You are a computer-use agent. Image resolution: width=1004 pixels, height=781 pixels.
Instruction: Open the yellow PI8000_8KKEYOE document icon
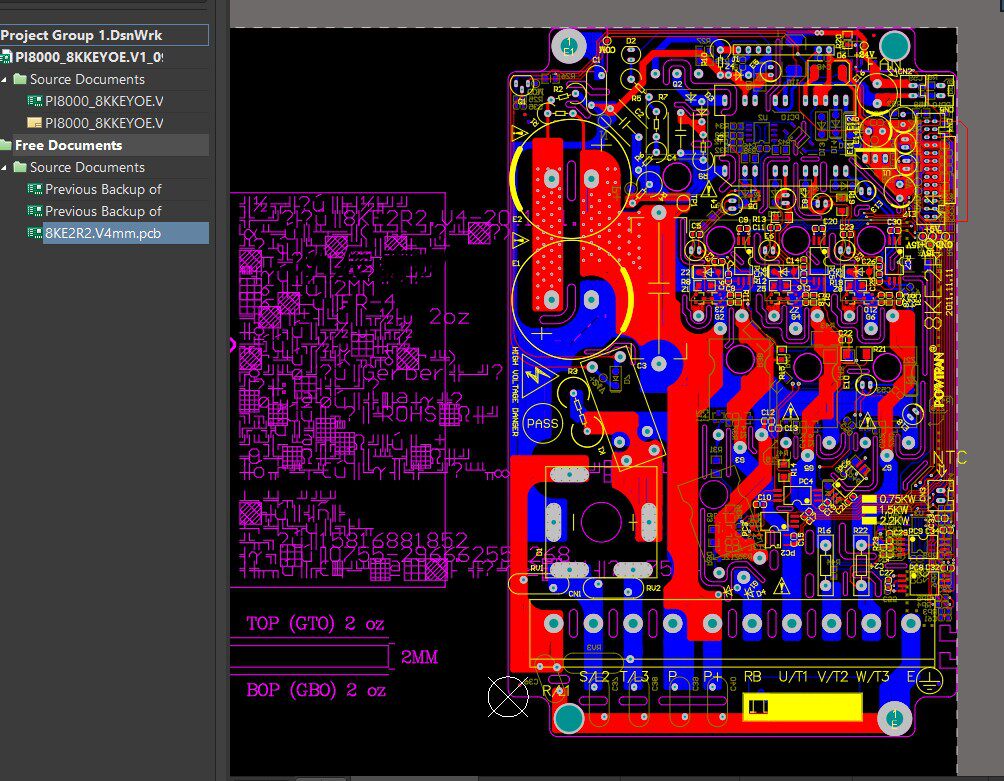pos(35,122)
